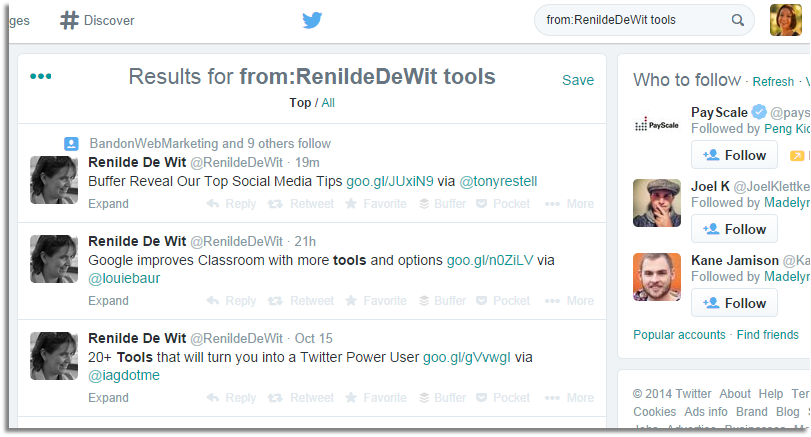Click PayScale's verified badge
The image size is (811, 437).
click(x=759, y=112)
